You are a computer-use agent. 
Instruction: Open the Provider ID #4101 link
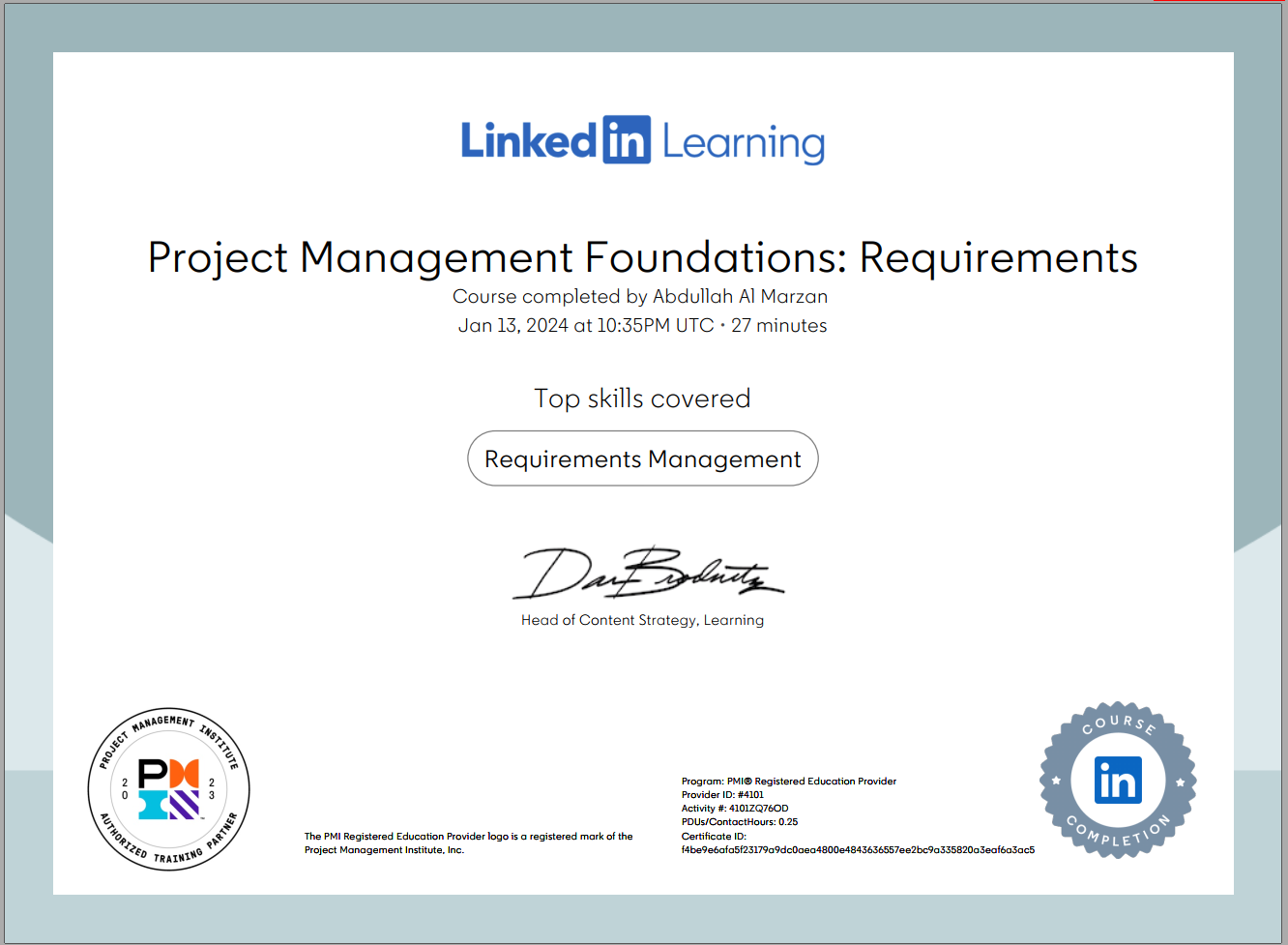pos(722,794)
